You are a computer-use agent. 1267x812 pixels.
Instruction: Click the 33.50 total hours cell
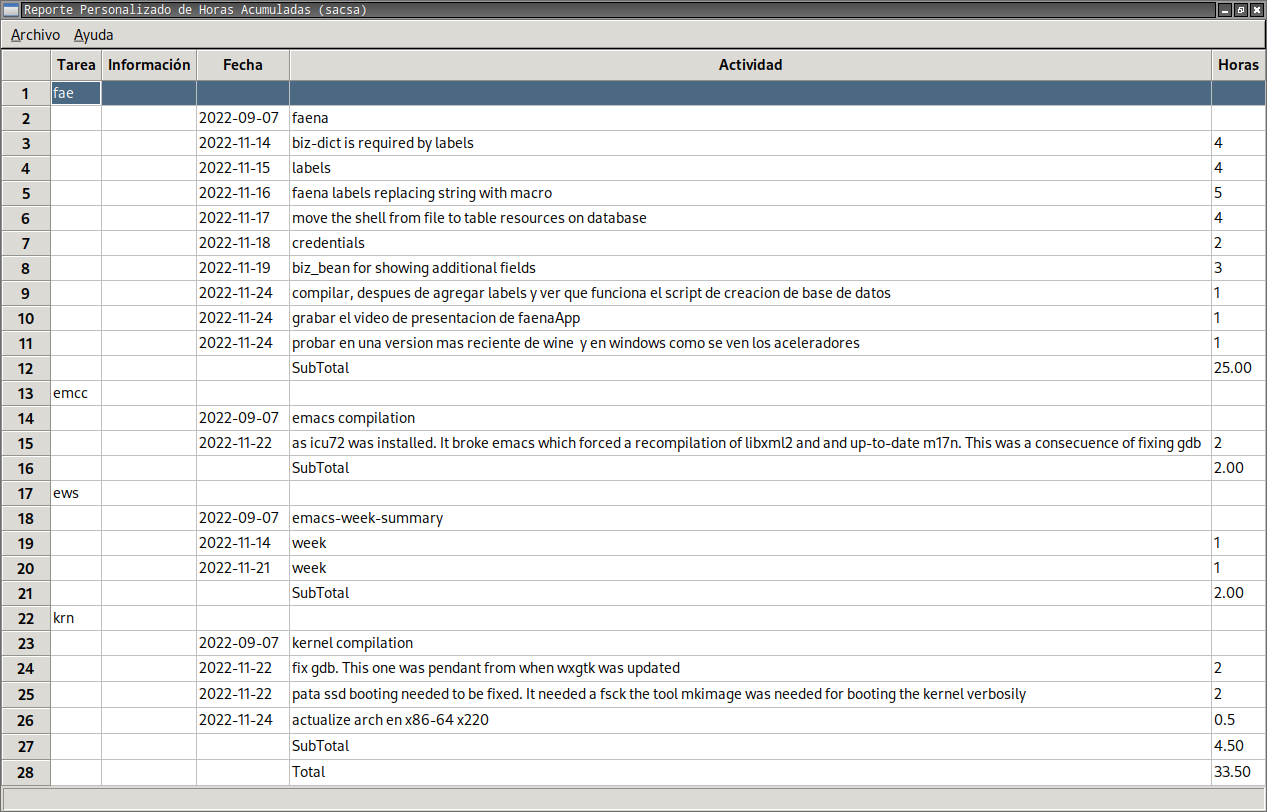tap(1238, 772)
